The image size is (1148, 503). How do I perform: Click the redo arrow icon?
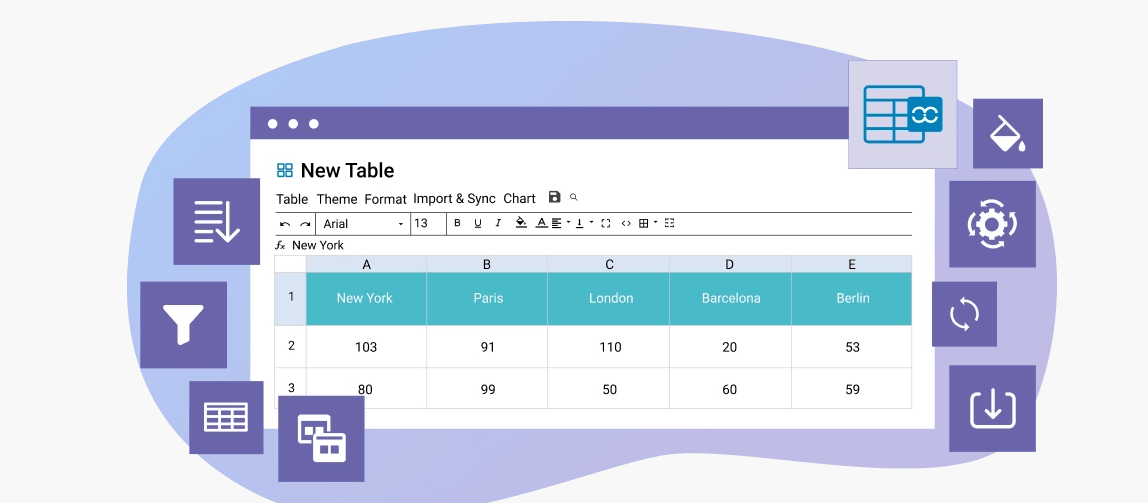coord(305,224)
